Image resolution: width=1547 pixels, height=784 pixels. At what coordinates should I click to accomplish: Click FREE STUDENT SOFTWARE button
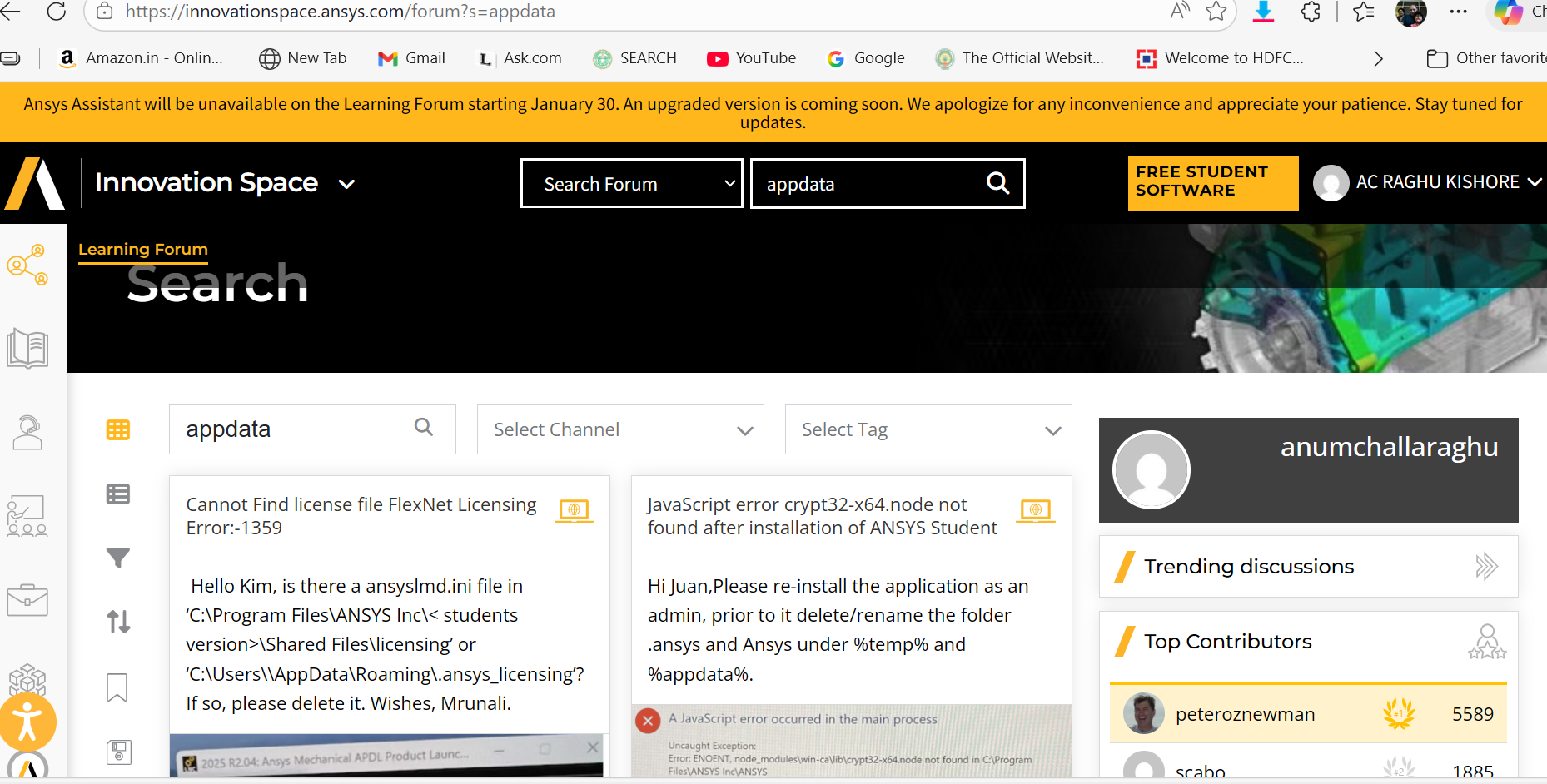[x=1212, y=182]
